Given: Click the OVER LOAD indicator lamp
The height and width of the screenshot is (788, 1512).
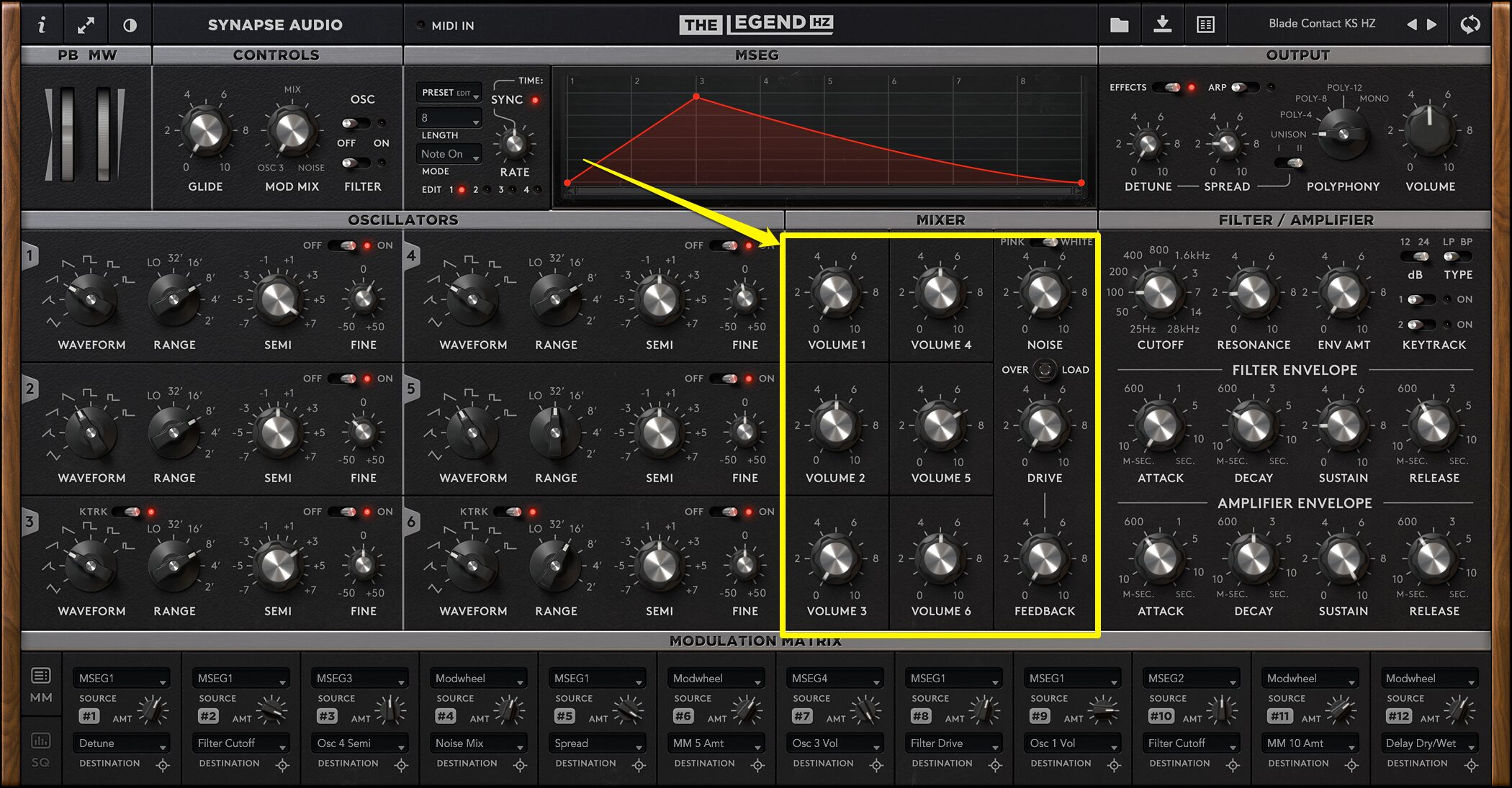Looking at the screenshot, I should [1045, 370].
